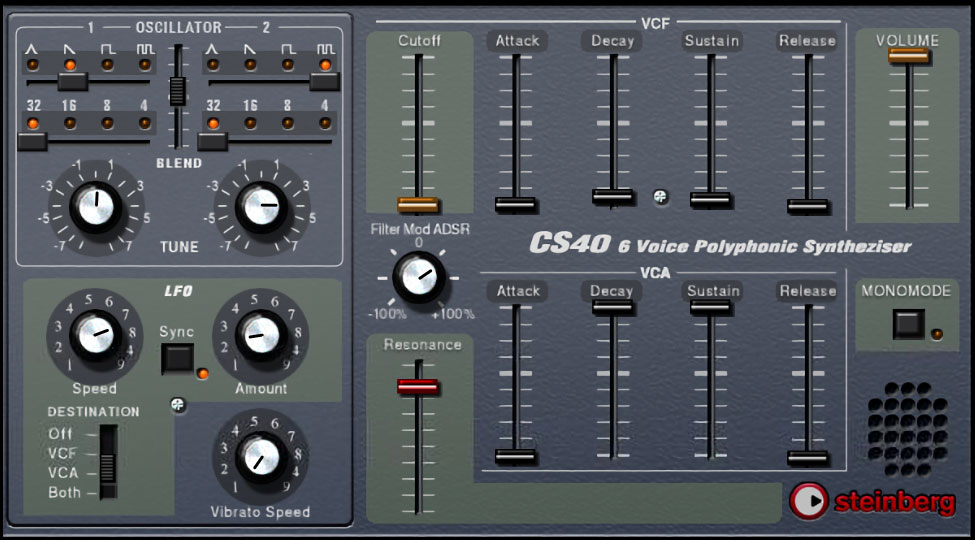This screenshot has width=975, height=540.
Task: Set LFO destination to Both
Action: tap(65, 493)
